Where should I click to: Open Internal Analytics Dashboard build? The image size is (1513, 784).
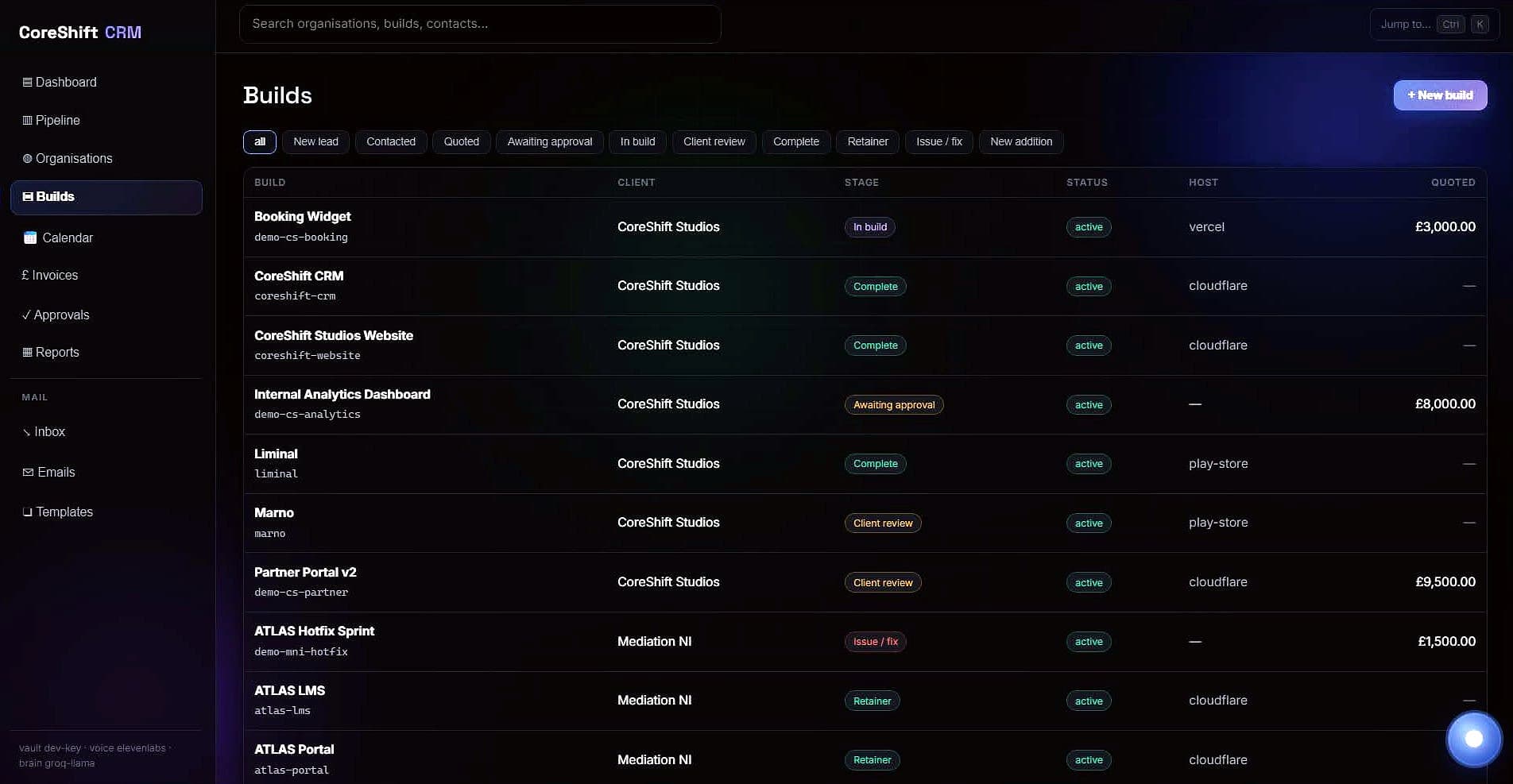tap(865, 404)
